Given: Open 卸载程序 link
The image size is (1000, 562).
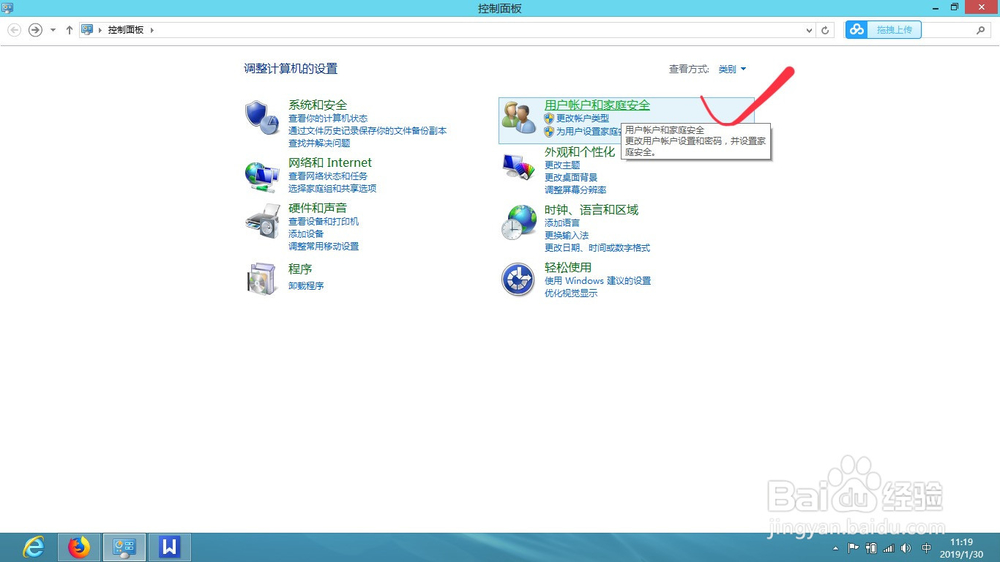Looking at the screenshot, I should [306, 286].
